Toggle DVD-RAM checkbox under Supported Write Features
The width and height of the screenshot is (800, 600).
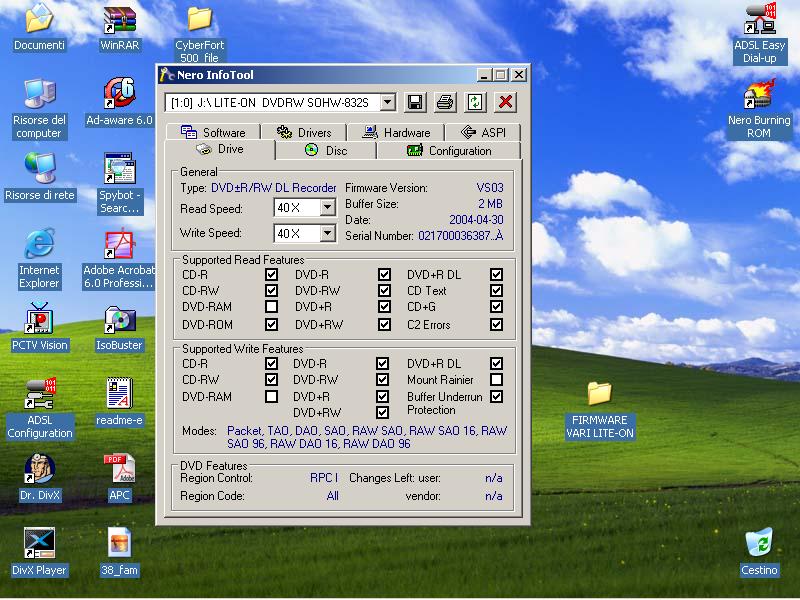tap(271, 396)
